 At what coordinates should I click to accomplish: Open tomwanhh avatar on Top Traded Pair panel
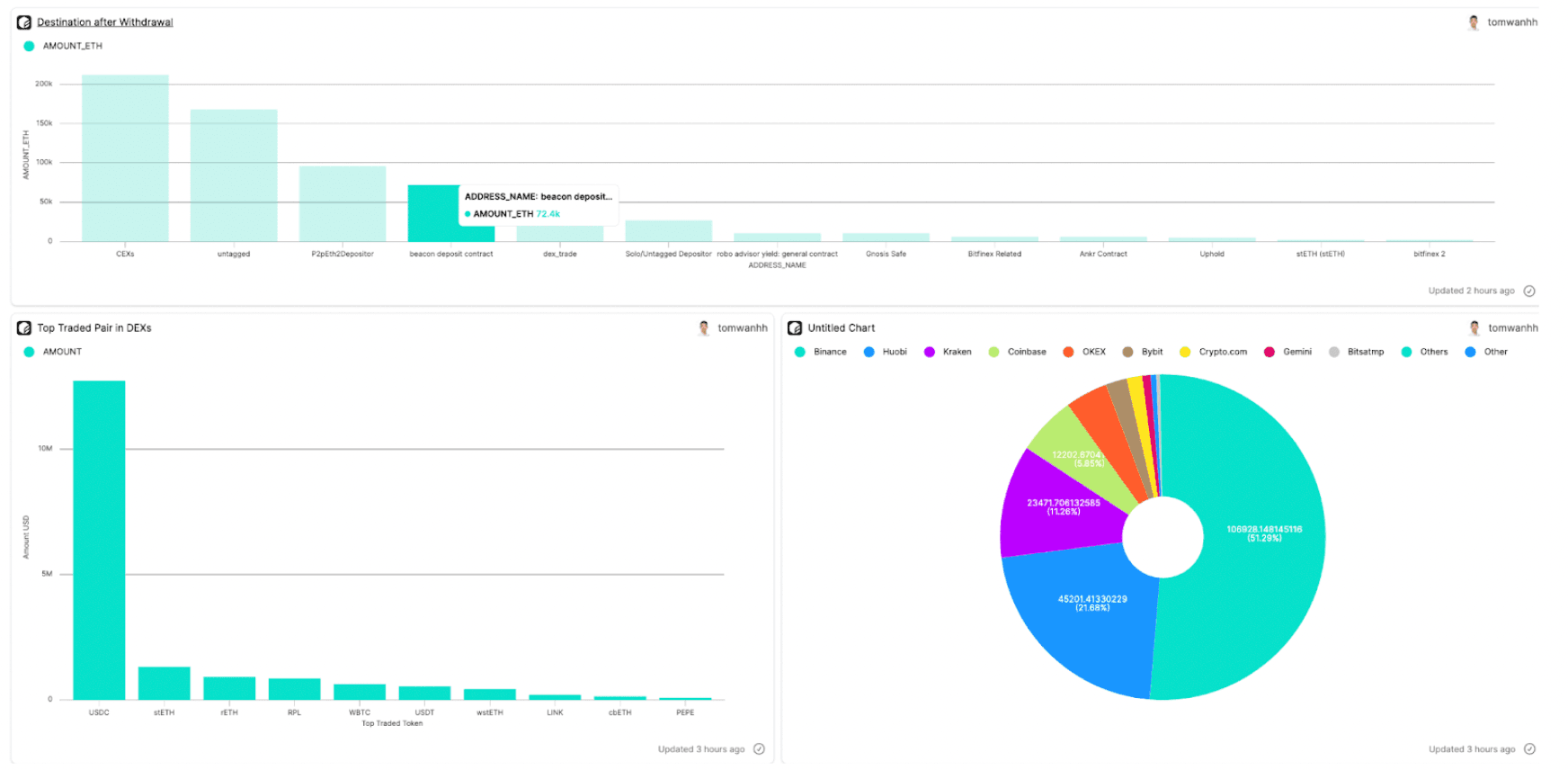coord(704,328)
